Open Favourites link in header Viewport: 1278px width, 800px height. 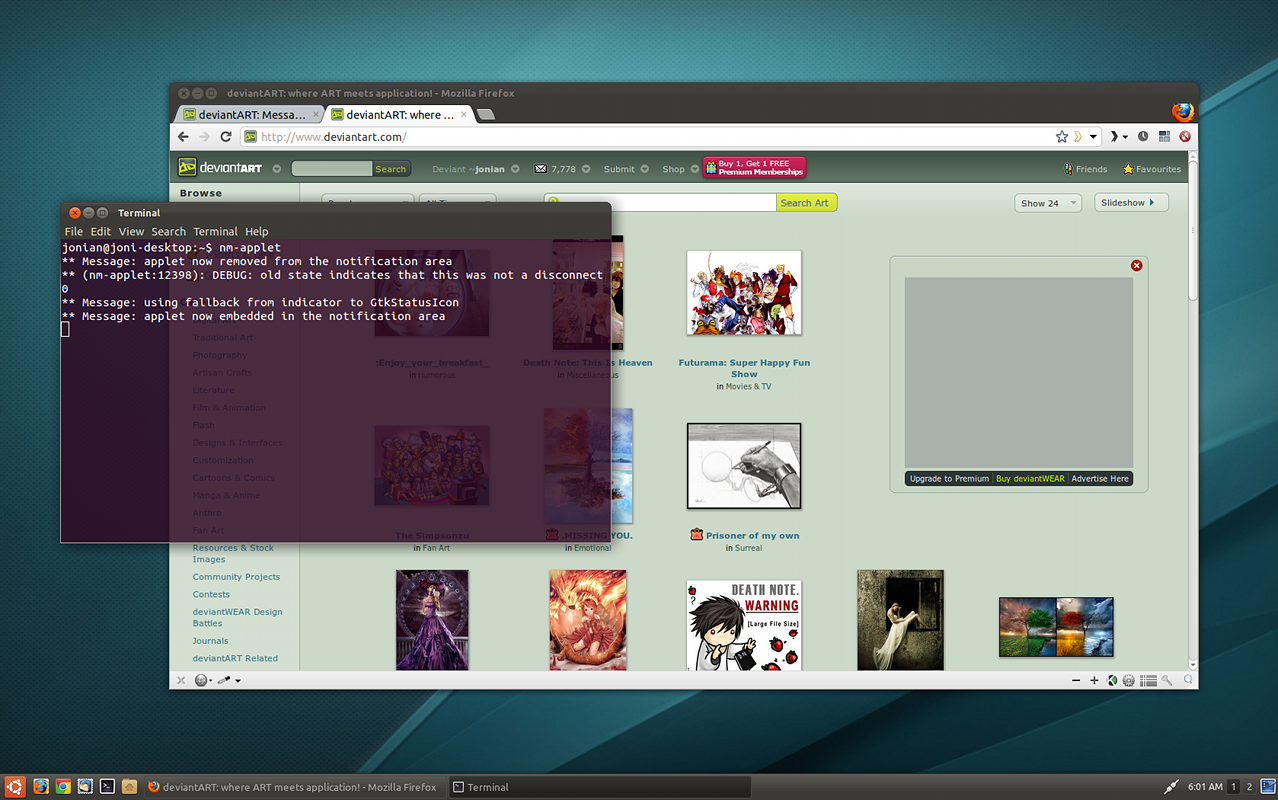click(x=1152, y=169)
